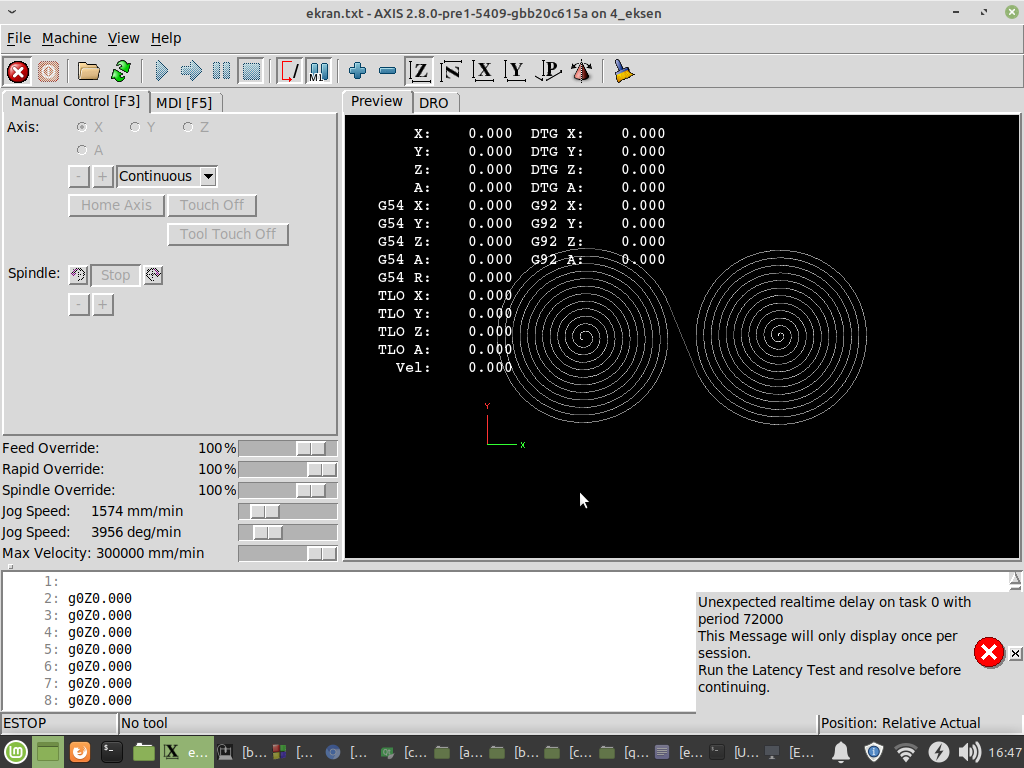Switch to front view Y icon
1024x768 pixels.
[x=515, y=71]
